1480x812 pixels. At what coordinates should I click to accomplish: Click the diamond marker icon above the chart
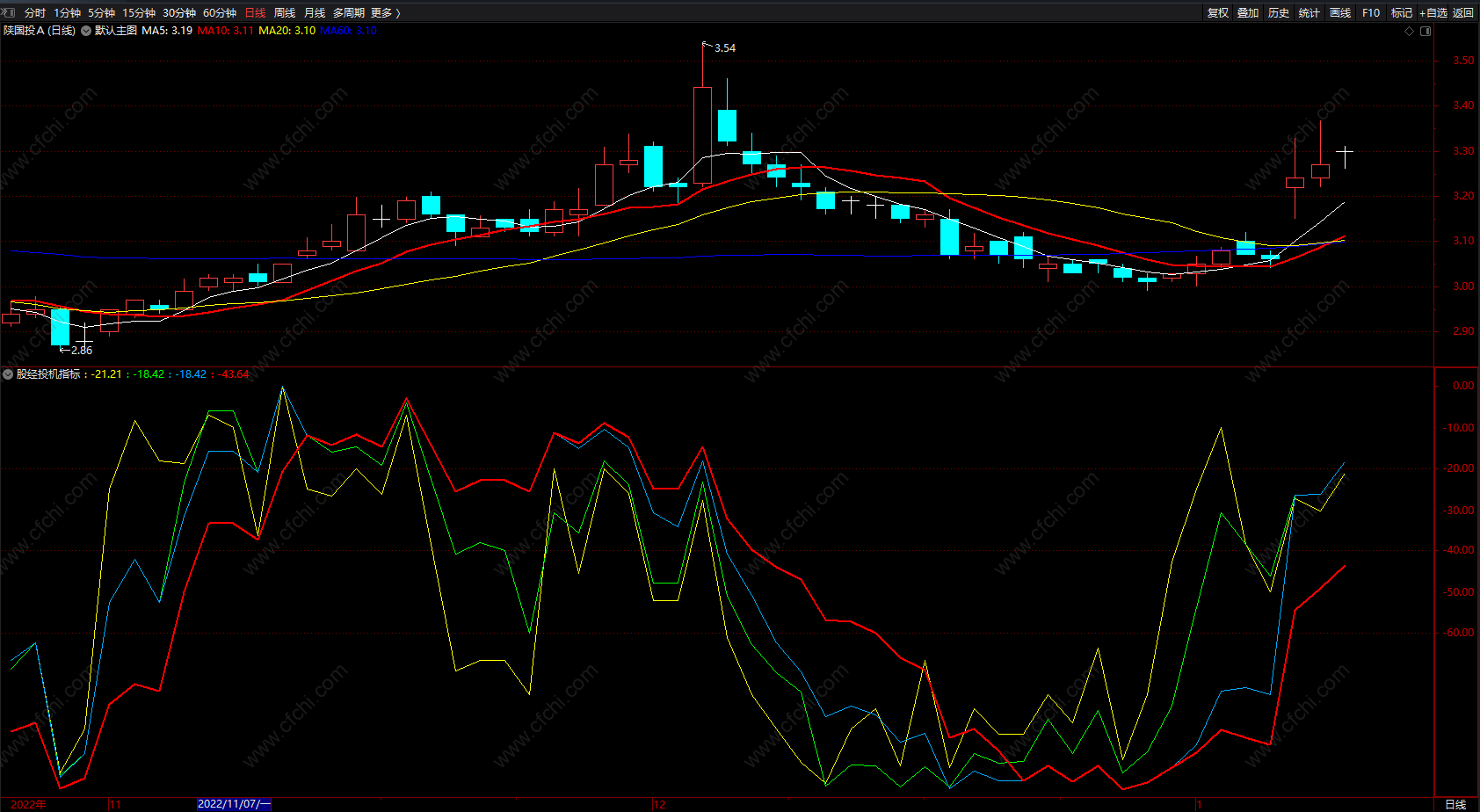coord(1410,31)
